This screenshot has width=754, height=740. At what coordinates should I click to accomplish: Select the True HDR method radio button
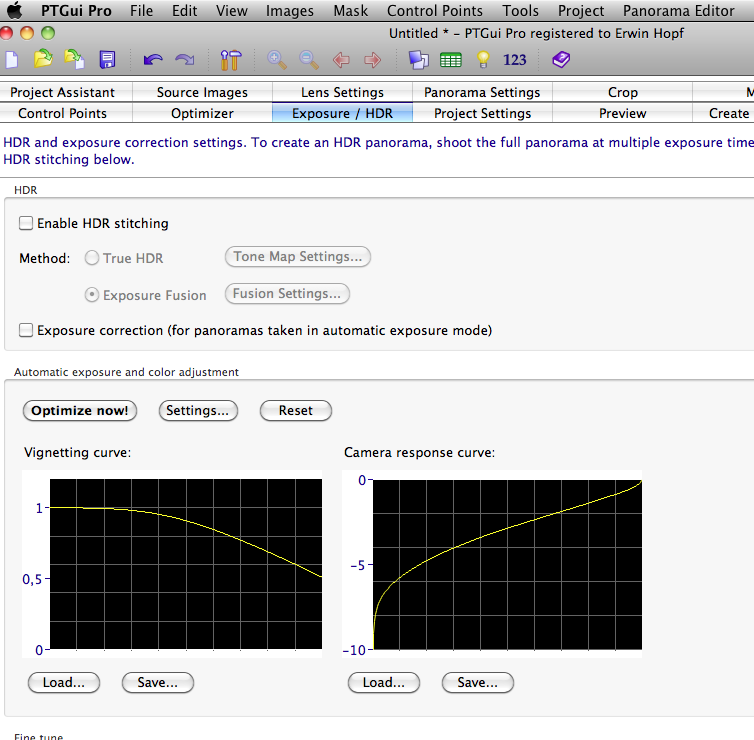click(x=92, y=258)
